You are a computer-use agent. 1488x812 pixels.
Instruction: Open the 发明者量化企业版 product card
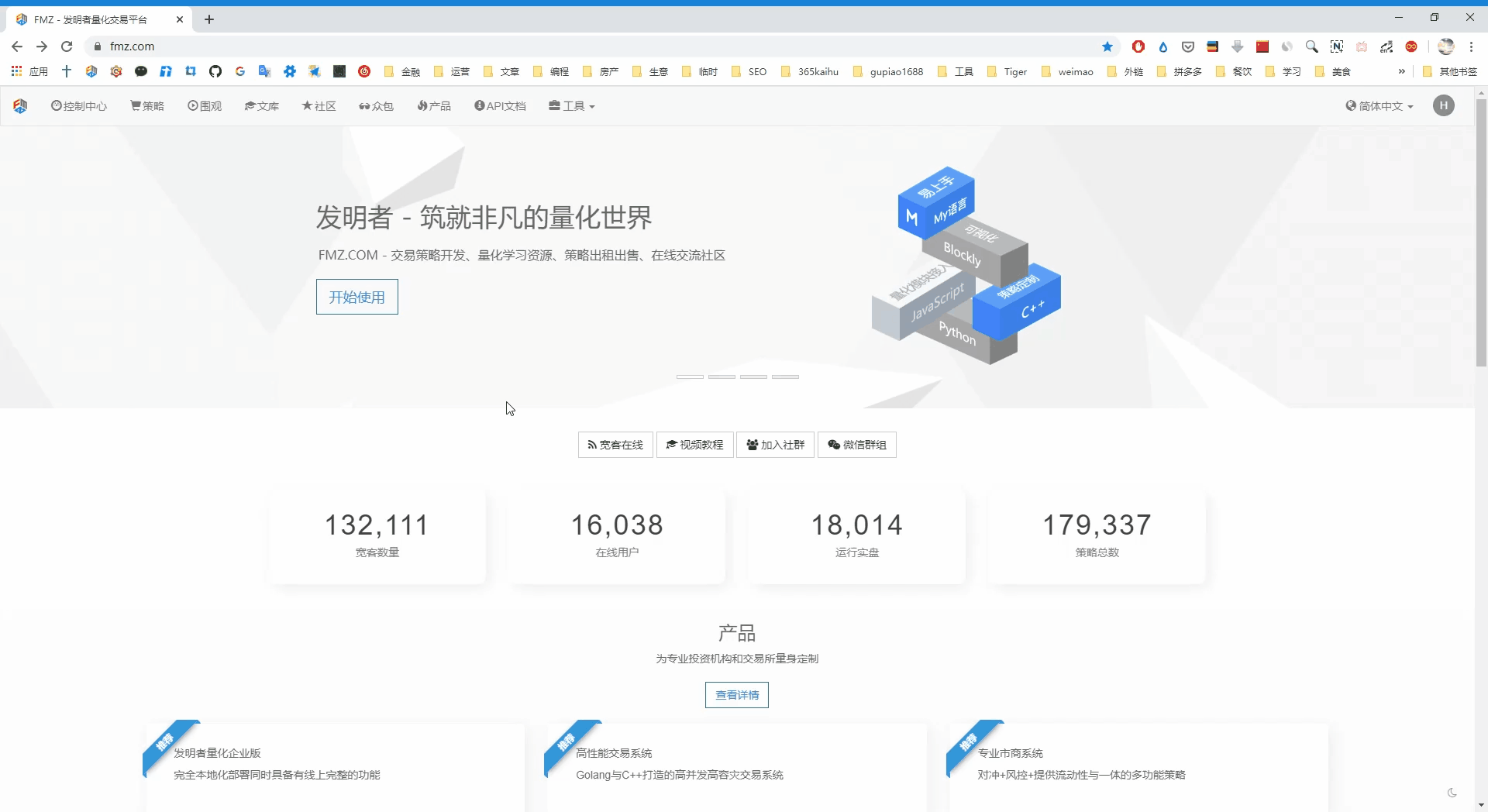(x=335, y=767)
